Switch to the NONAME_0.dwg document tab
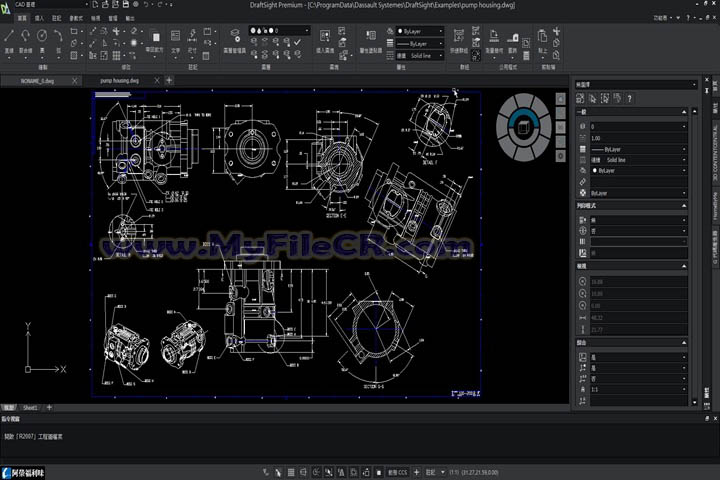 (x=37, y=81)
